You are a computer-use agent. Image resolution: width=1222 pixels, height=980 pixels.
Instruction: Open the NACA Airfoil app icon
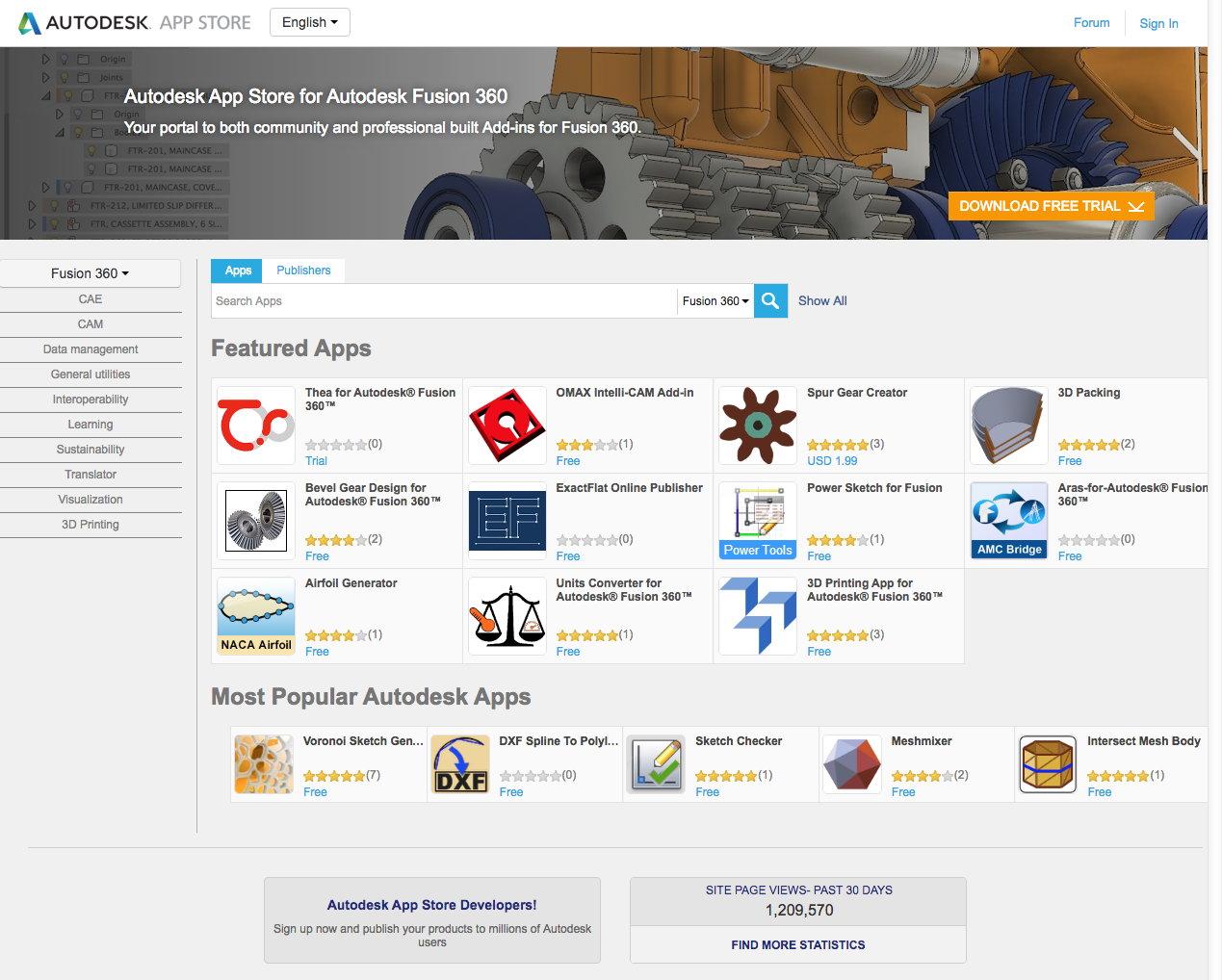click(256, 616)
